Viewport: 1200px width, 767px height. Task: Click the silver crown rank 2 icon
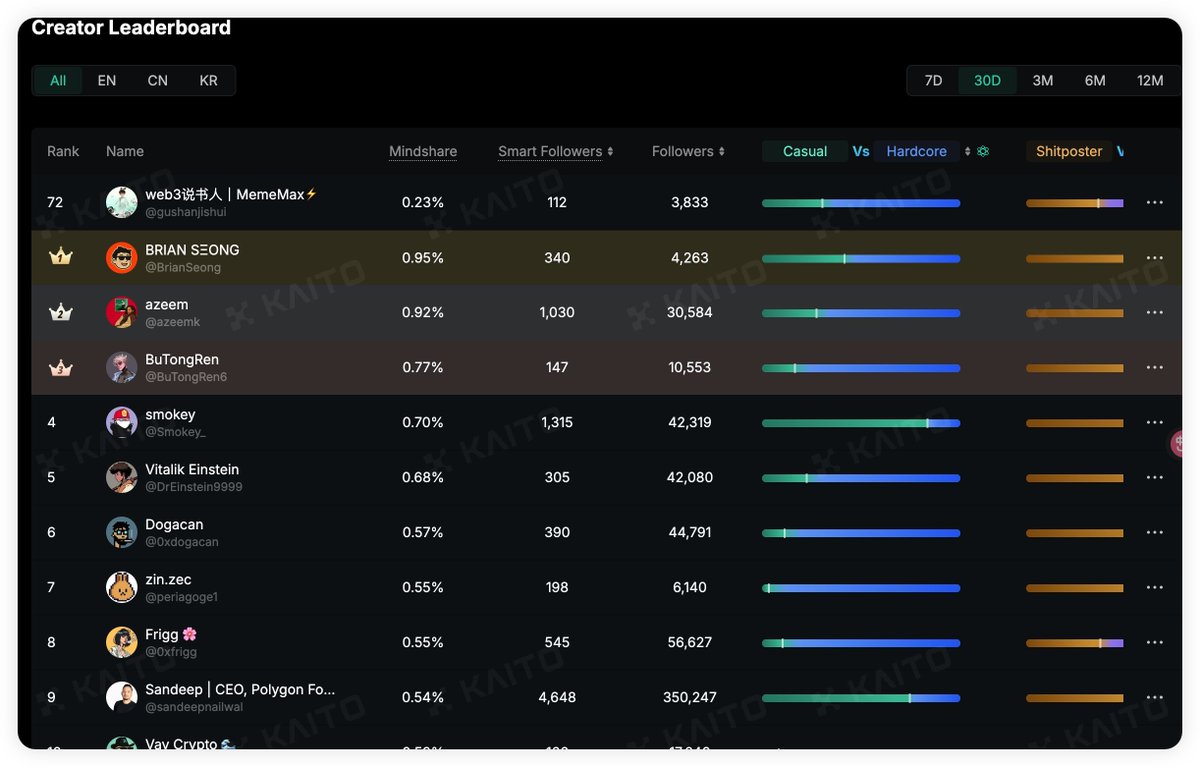coord(61,312)
